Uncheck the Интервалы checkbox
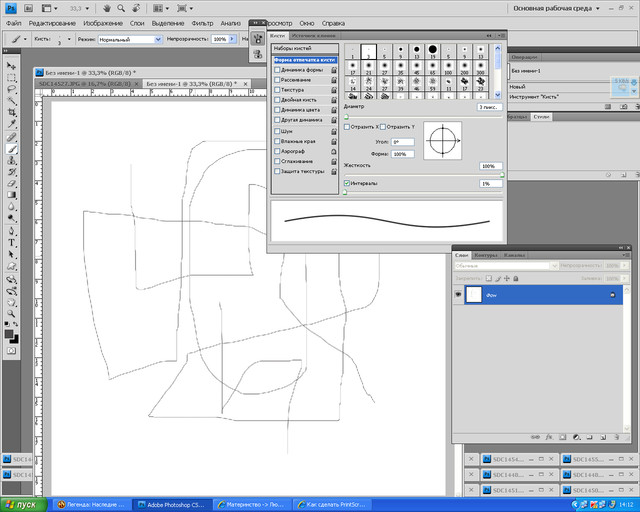 347,184
